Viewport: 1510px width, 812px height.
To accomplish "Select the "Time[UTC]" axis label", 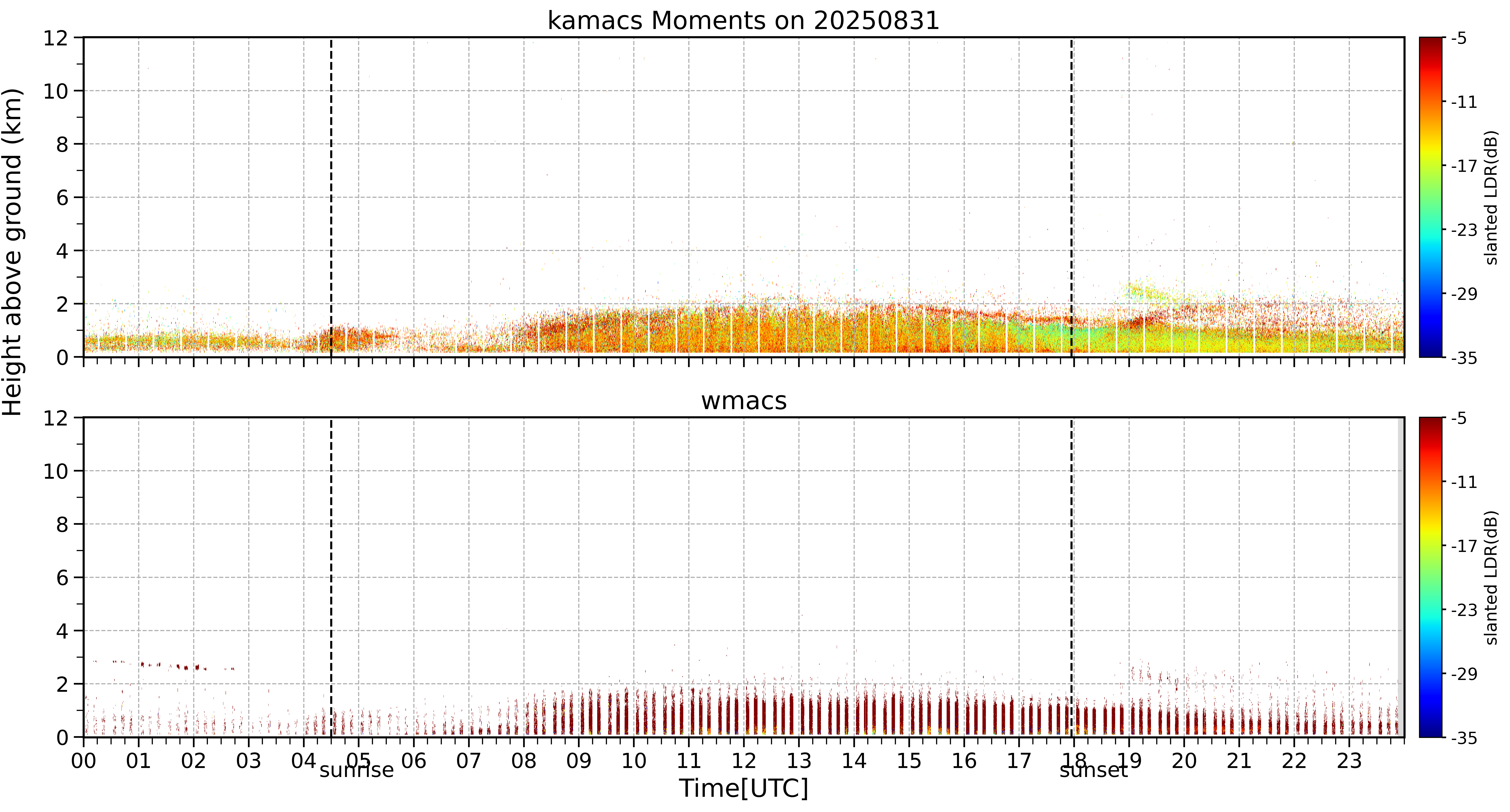I will [x=743, y=789].
